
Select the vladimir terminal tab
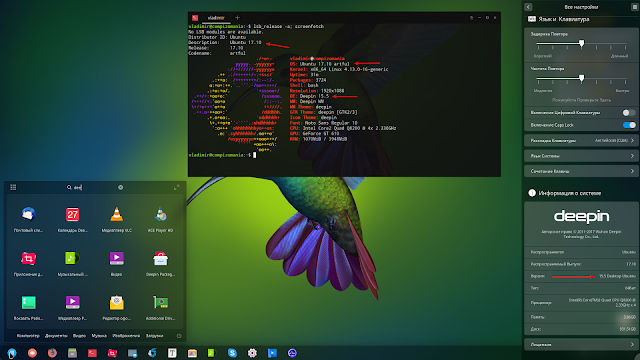[216, 18]
